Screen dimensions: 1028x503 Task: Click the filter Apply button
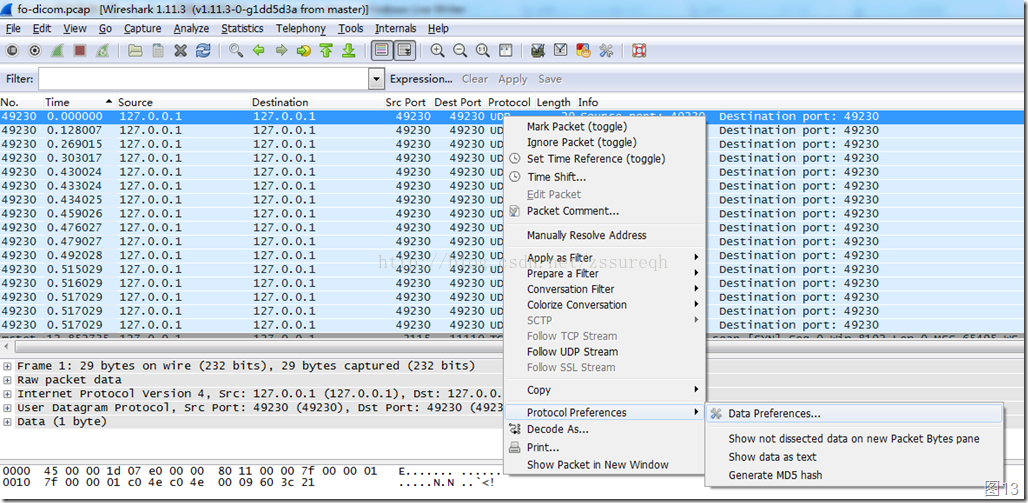point(513,79)
